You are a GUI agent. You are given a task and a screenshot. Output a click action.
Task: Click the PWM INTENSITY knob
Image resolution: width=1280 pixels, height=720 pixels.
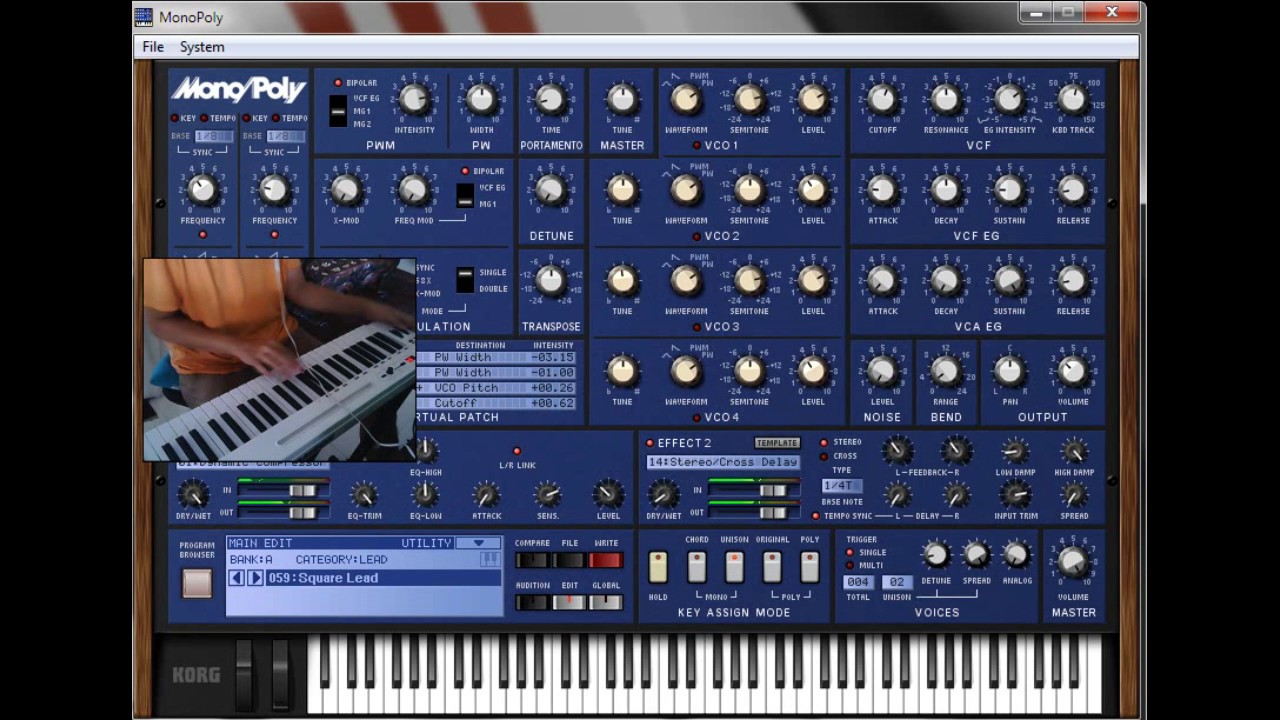pyautogui.click(x=414, y=98)
